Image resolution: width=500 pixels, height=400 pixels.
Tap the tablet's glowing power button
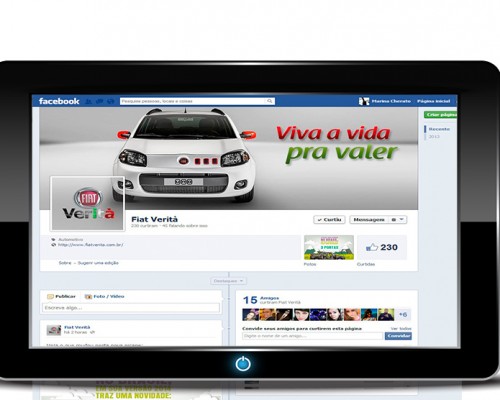point(243,364)
